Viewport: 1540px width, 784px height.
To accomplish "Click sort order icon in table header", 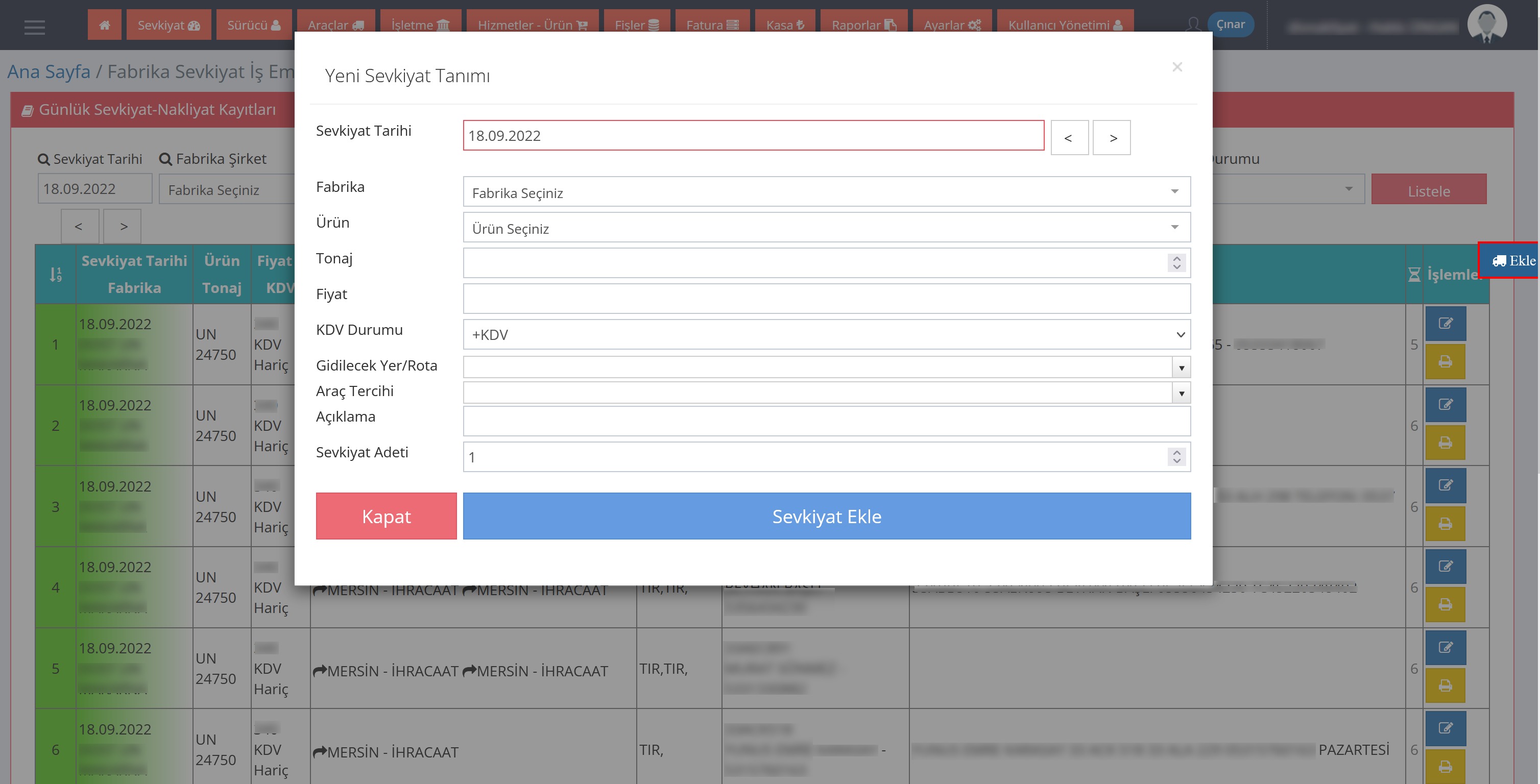I will [x=56, y=274].
